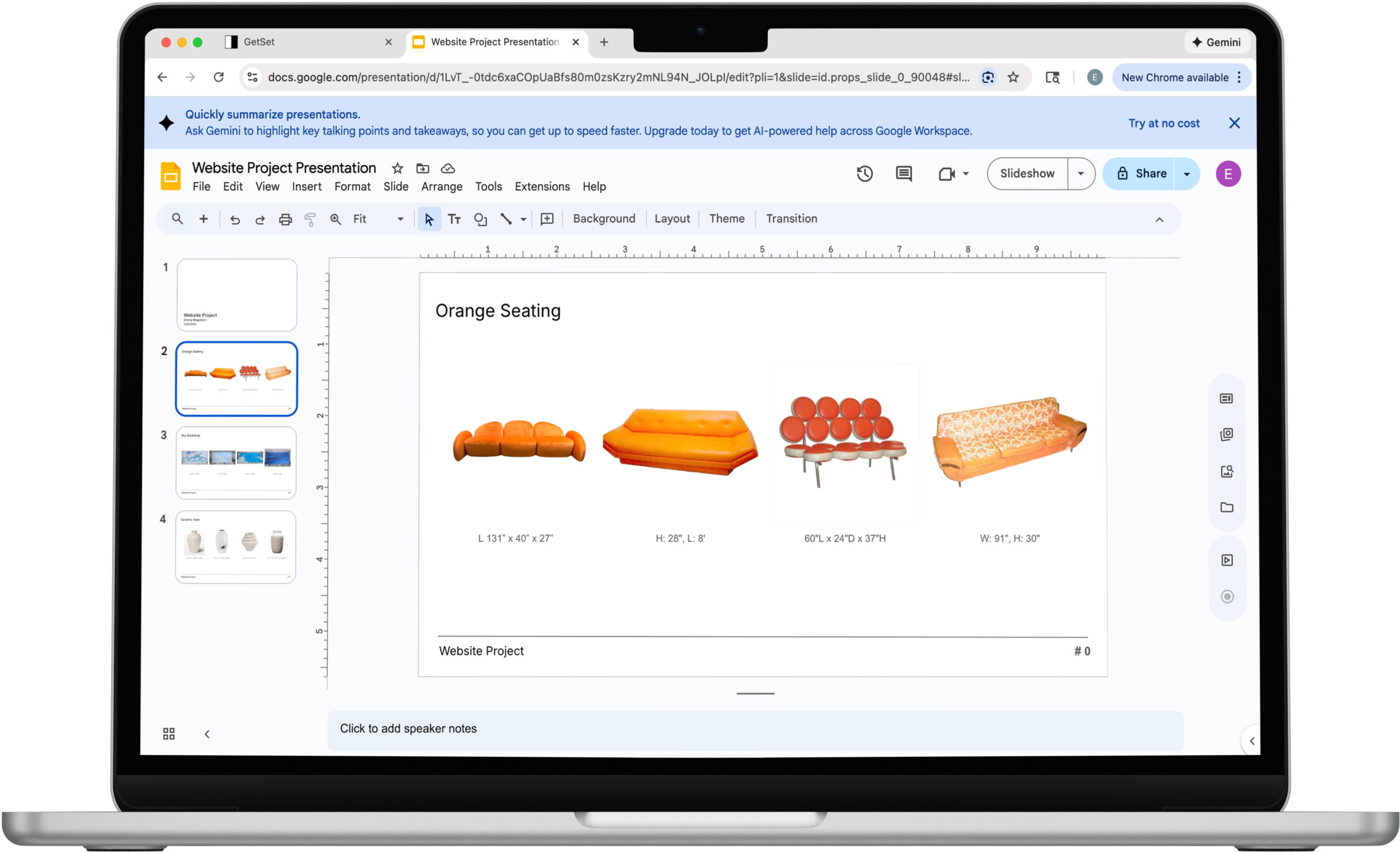
Task: Star the presentation next to its title
Action: click(396, 168)
